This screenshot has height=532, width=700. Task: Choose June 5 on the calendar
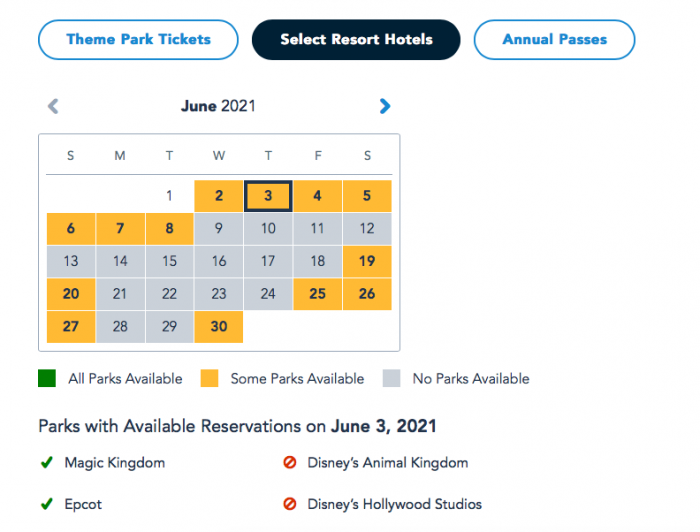point(367,196)
